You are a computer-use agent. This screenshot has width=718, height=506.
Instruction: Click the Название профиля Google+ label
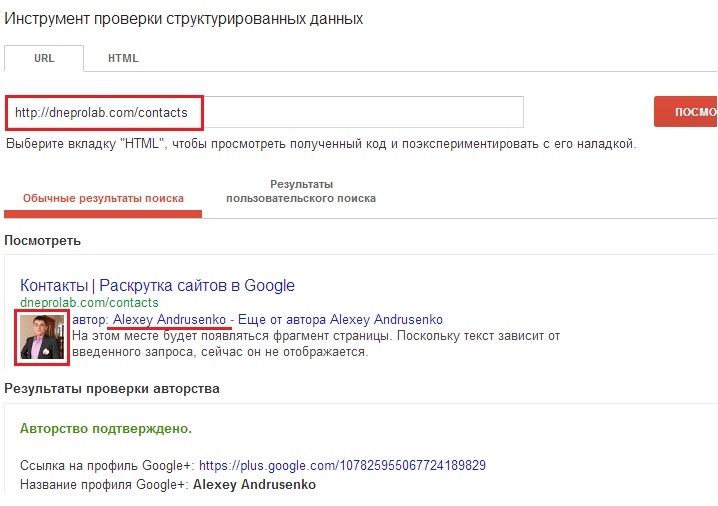point(103,484)
